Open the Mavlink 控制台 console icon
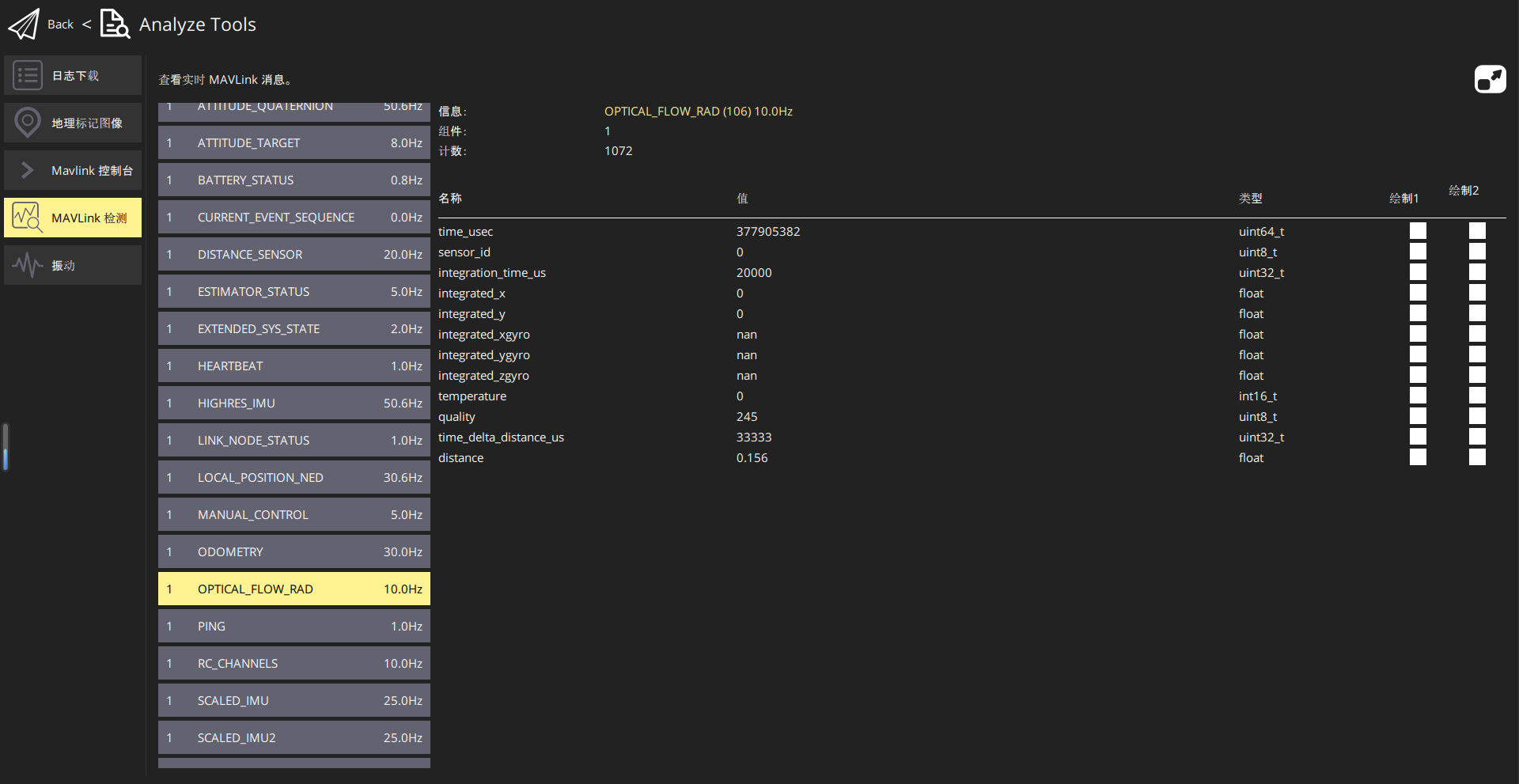The image size is (1519, 784). [x=28, y=170]
